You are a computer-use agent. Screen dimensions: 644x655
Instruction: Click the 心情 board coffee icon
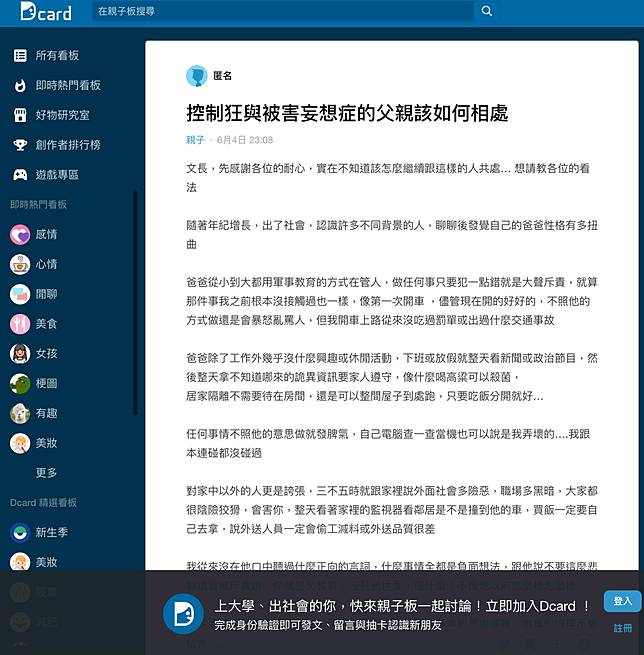pos(20,264)
